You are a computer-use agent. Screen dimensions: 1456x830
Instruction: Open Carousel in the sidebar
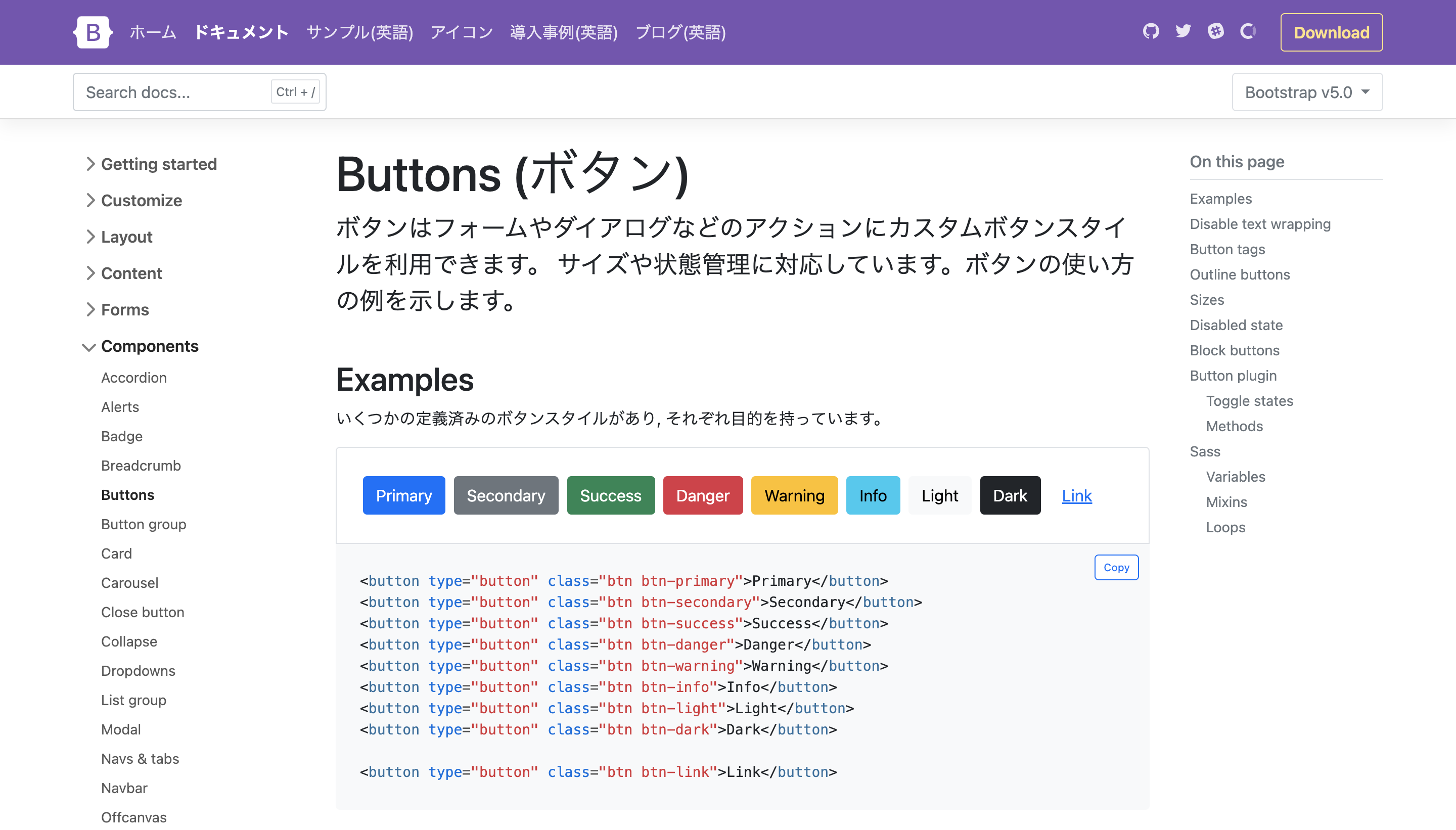[129, 583]
